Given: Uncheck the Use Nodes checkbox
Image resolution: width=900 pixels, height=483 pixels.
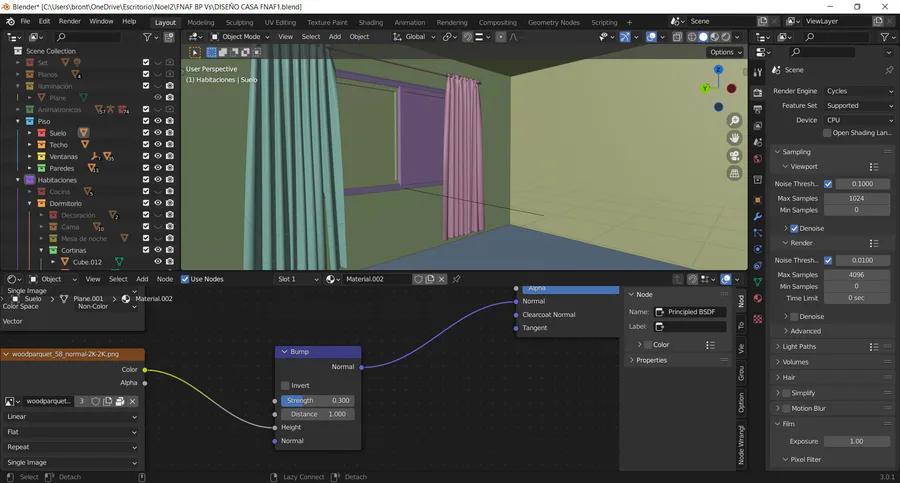Looking at the screenshot, I should pos(186,279).
